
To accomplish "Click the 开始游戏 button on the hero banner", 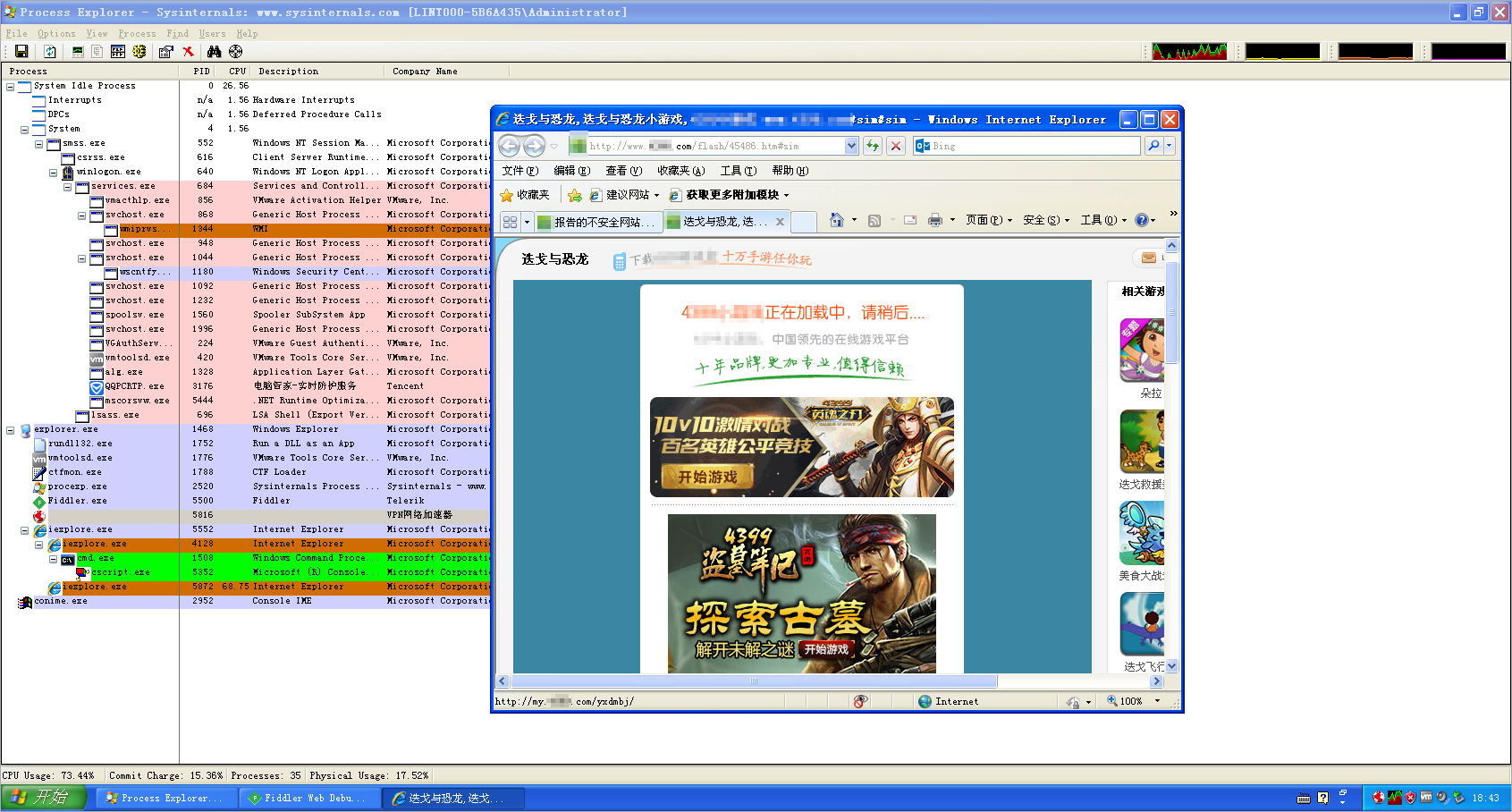I will tap(708, 478).
